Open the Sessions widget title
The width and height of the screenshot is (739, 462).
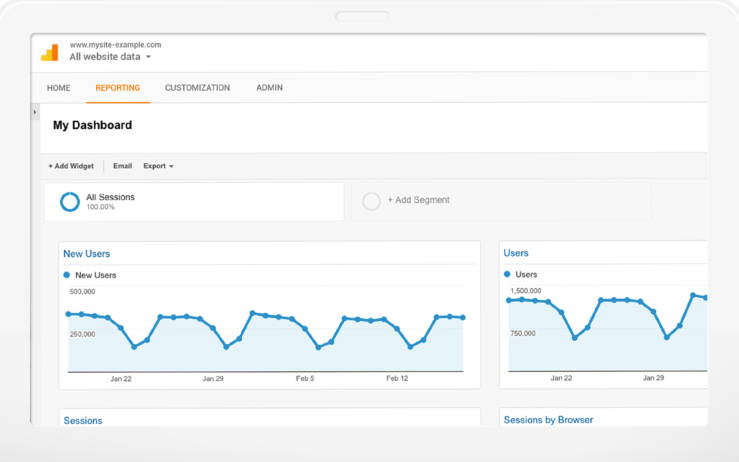[x=83, y=421]
